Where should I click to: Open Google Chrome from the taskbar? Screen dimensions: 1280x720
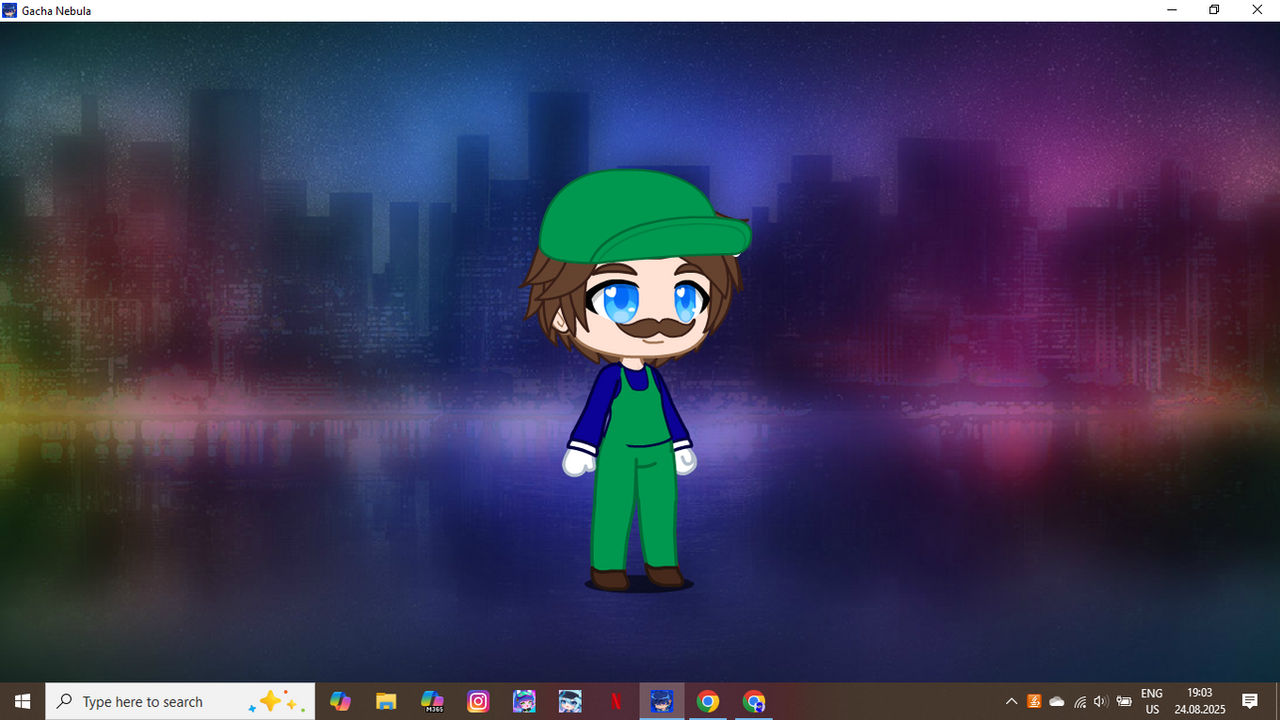click(x=708, y=701)
